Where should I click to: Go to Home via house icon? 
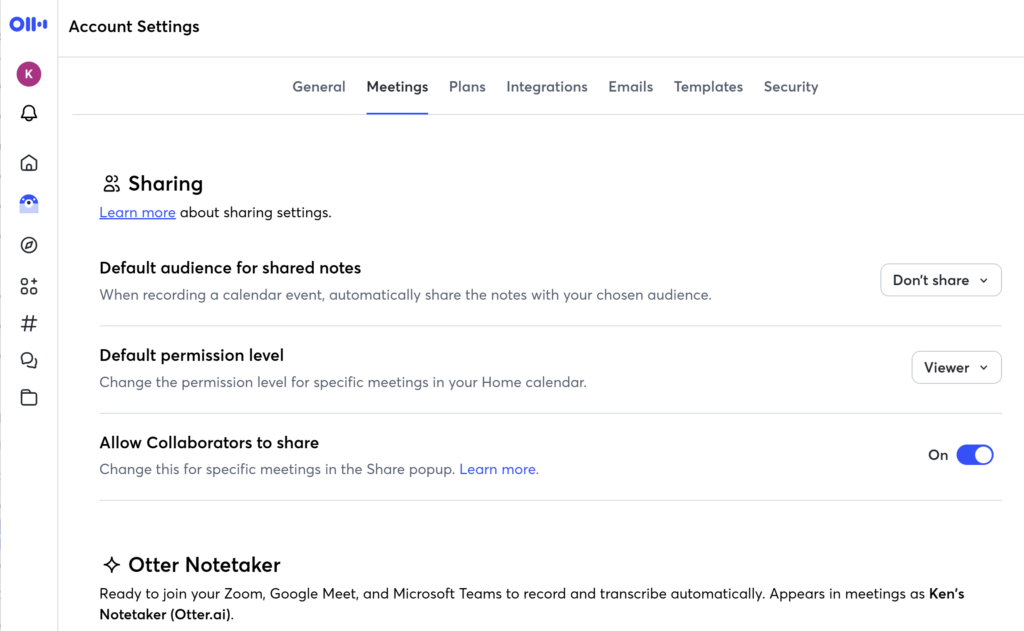tap(29, 163)
